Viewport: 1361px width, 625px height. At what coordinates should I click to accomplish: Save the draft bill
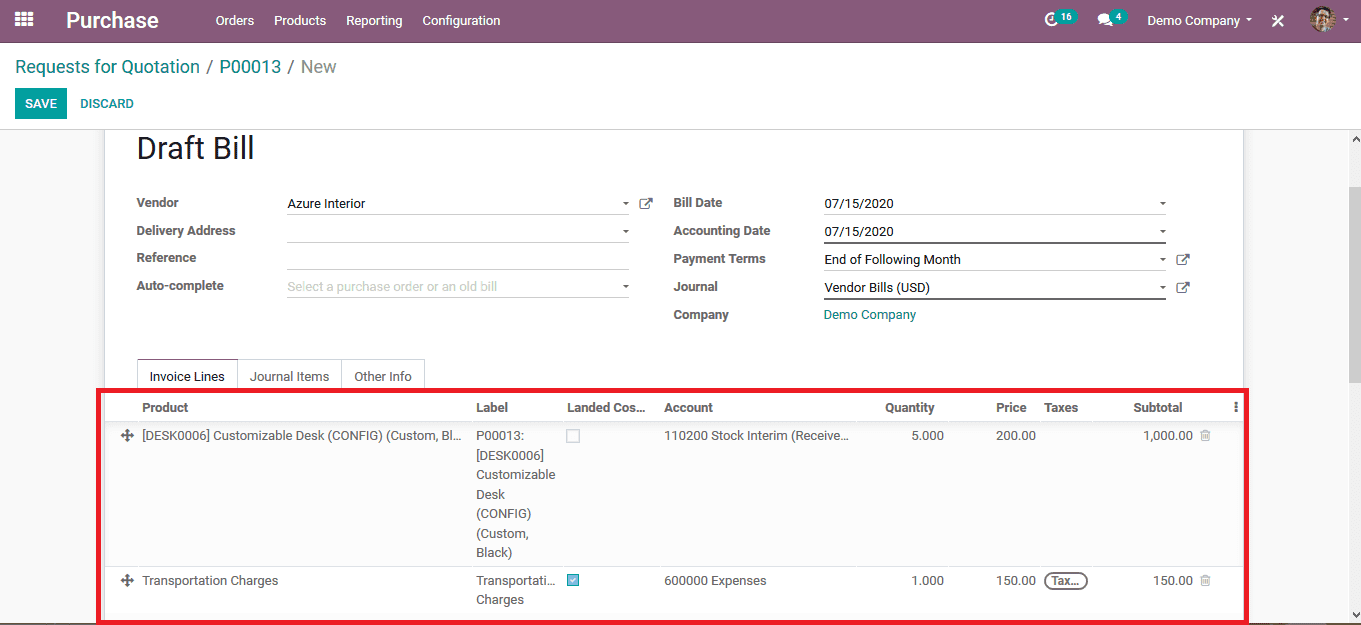pyautogui.click(x=41, y=104)
